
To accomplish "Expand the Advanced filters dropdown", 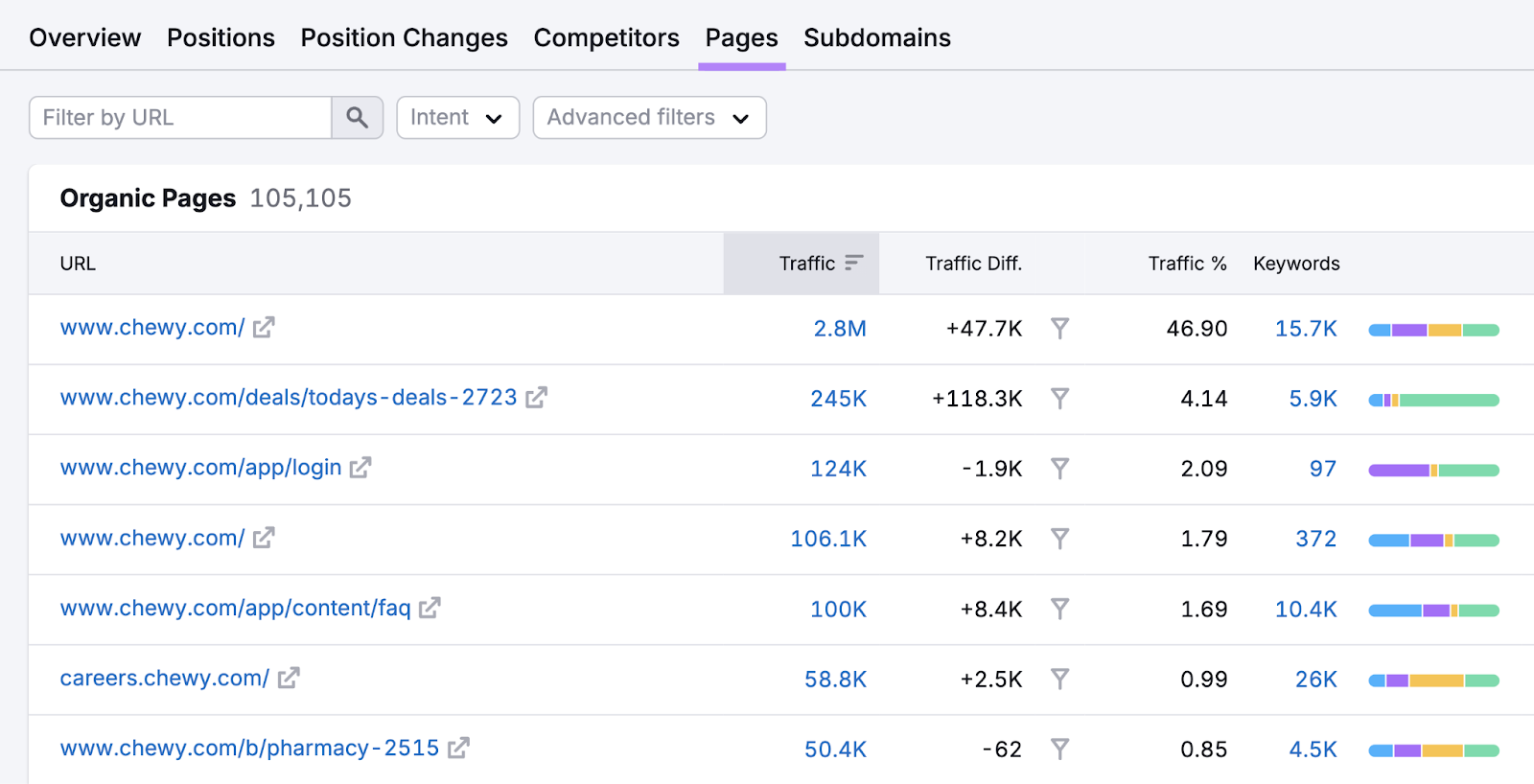I will (649, 118).
